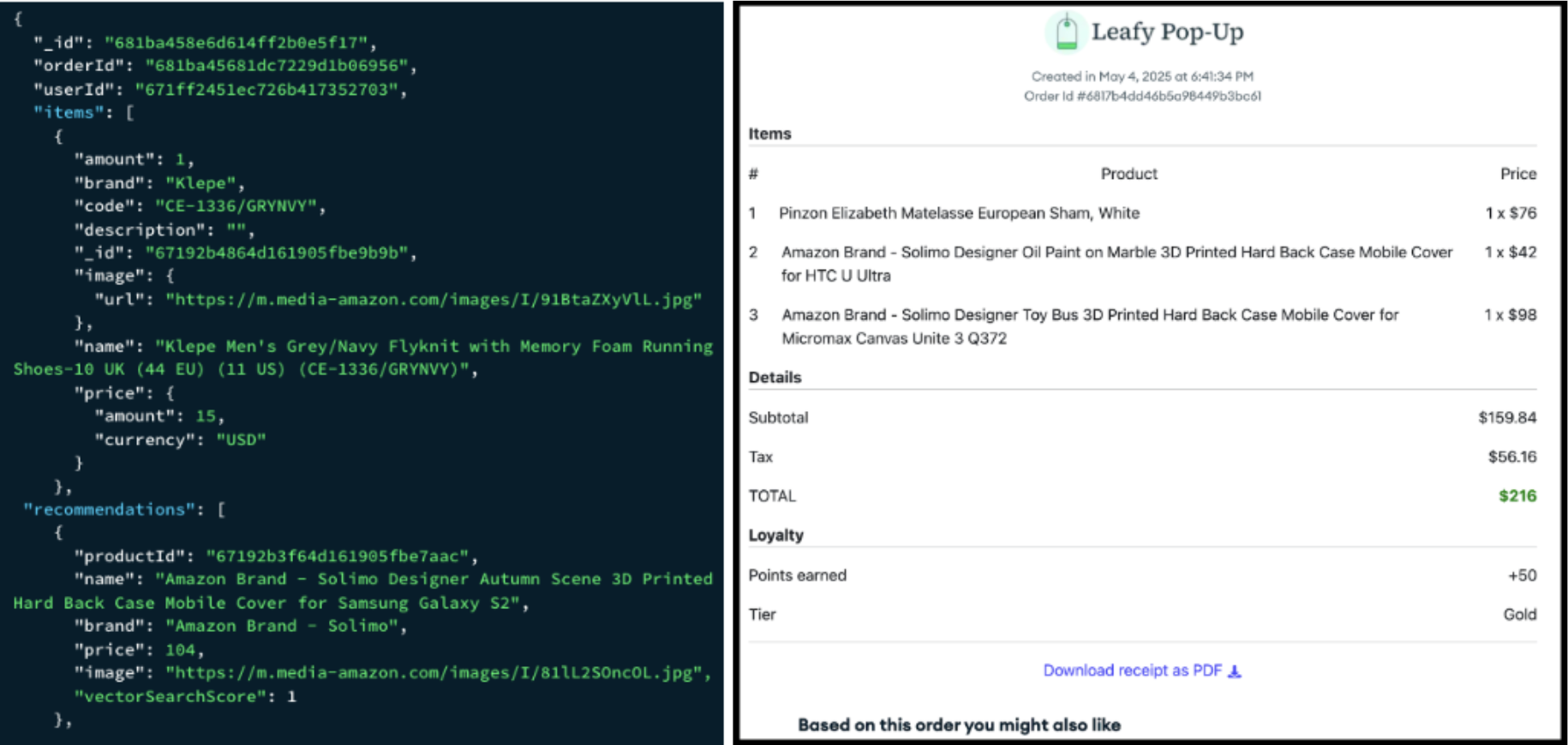Click the Loyalty section heading

pyautogui.click(x=775, y=535)
